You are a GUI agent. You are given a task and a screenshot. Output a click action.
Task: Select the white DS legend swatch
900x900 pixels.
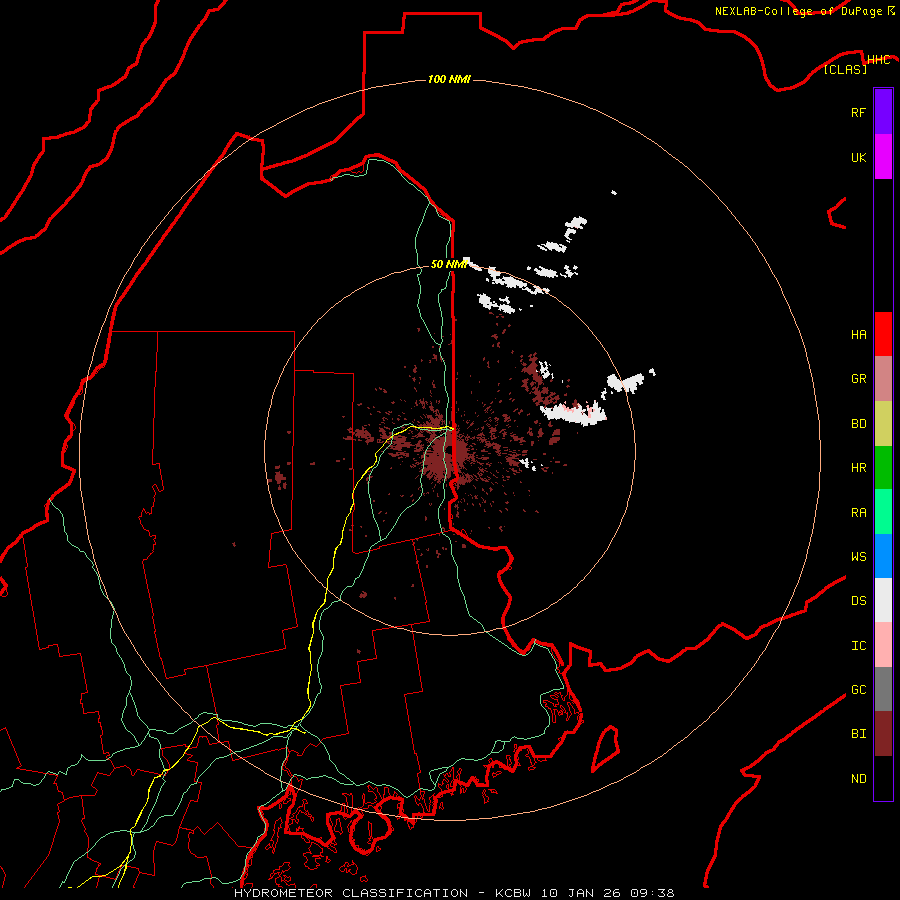(883, 600)
